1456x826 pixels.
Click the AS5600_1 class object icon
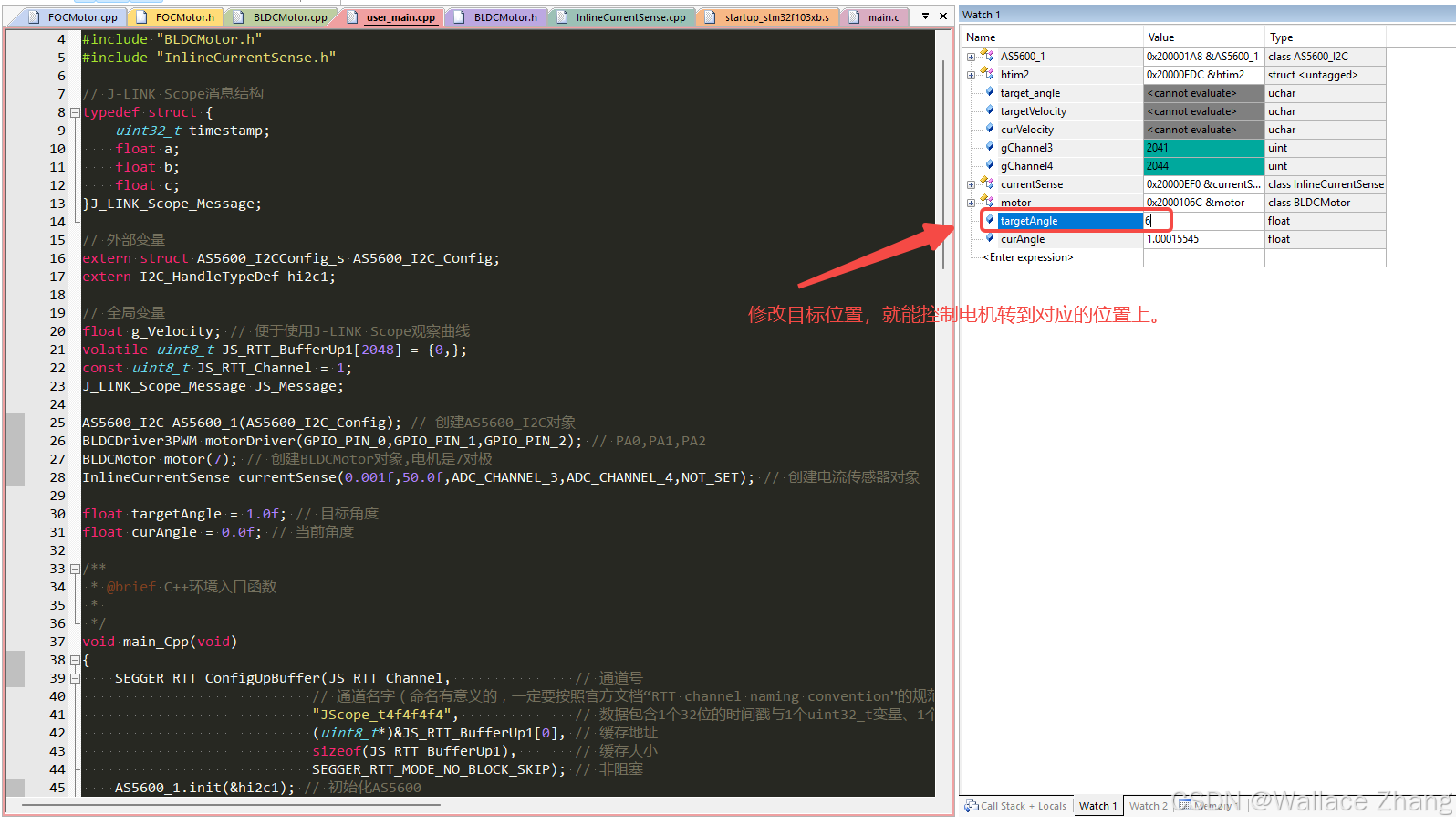tap(987, 56)
